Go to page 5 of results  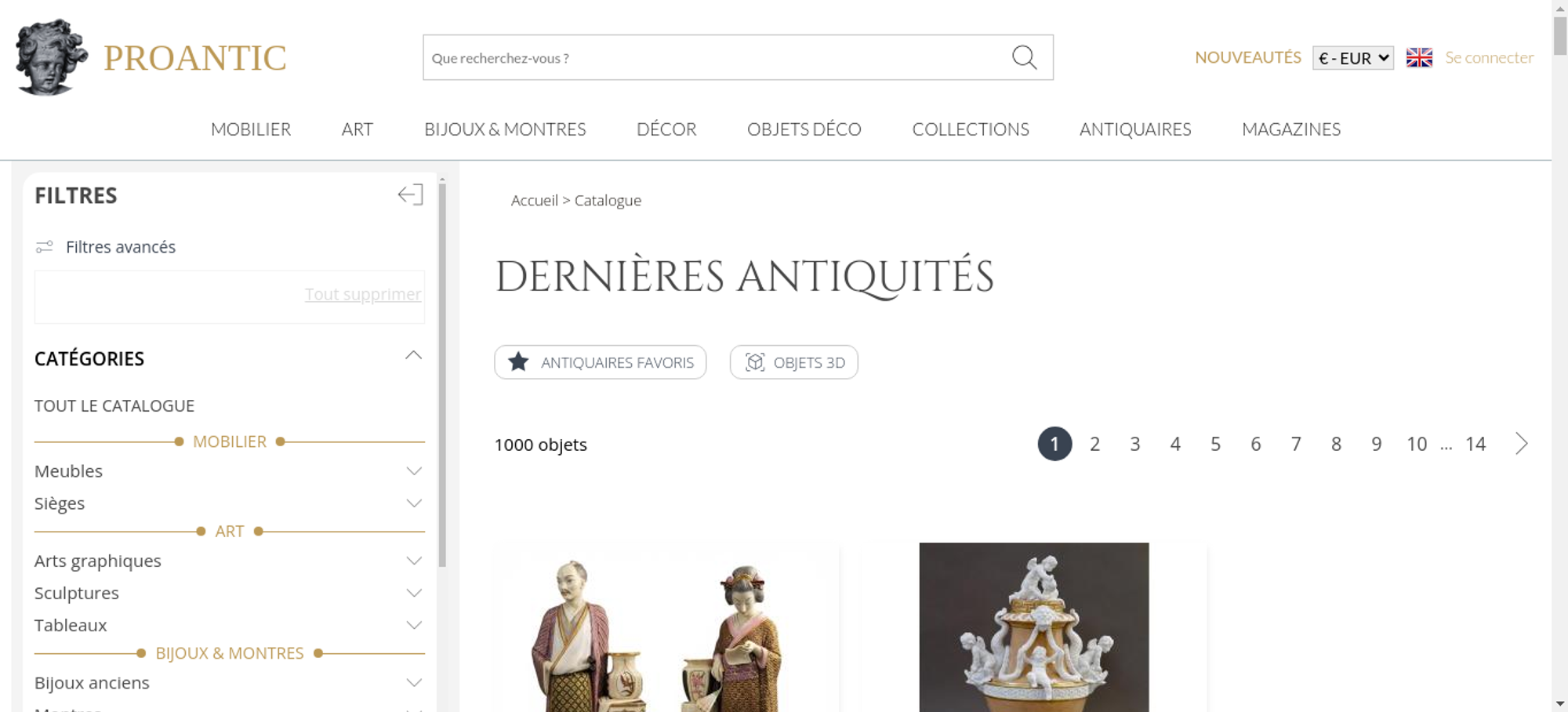coord(1215,444)
